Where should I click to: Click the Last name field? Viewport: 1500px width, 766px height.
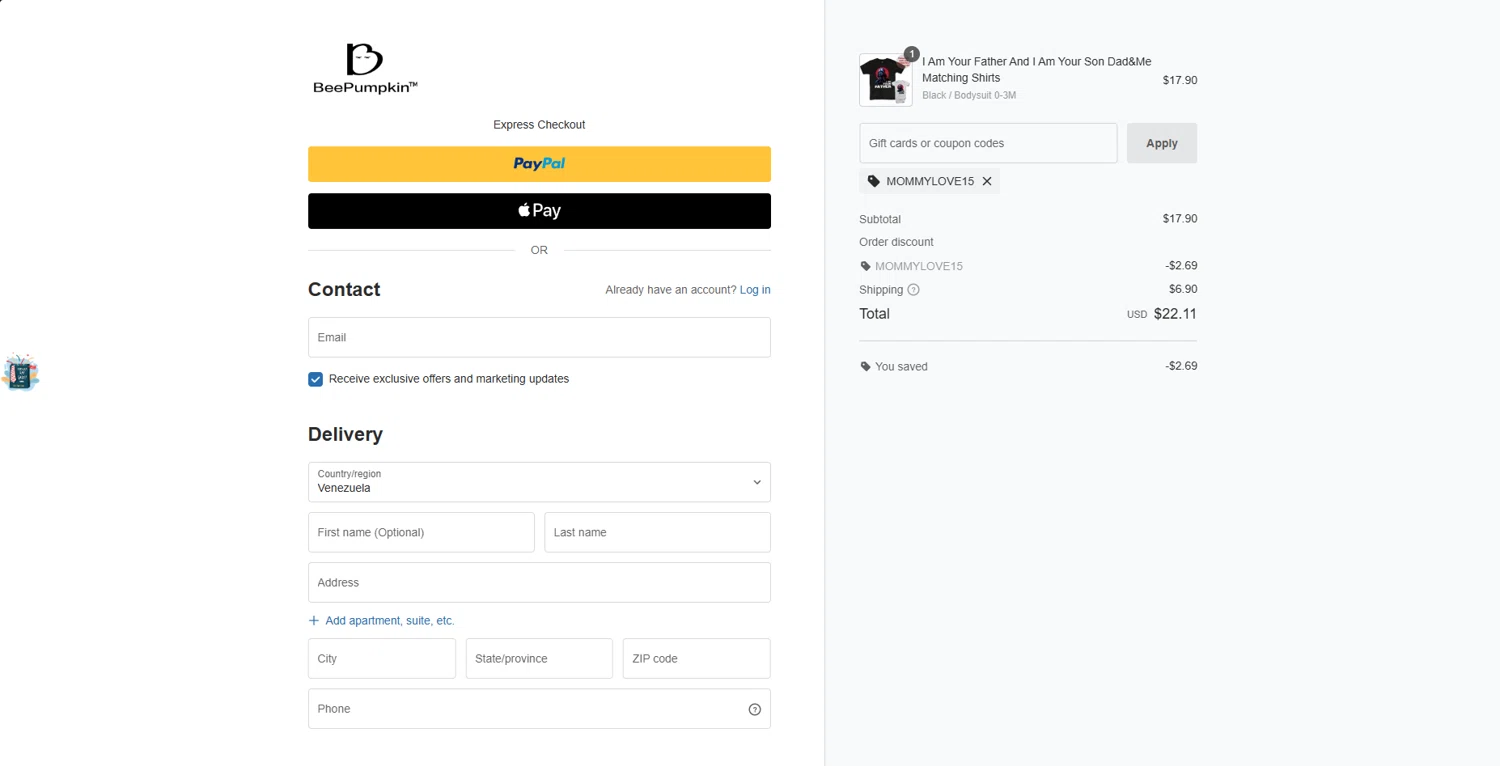[x=657, y=532]
